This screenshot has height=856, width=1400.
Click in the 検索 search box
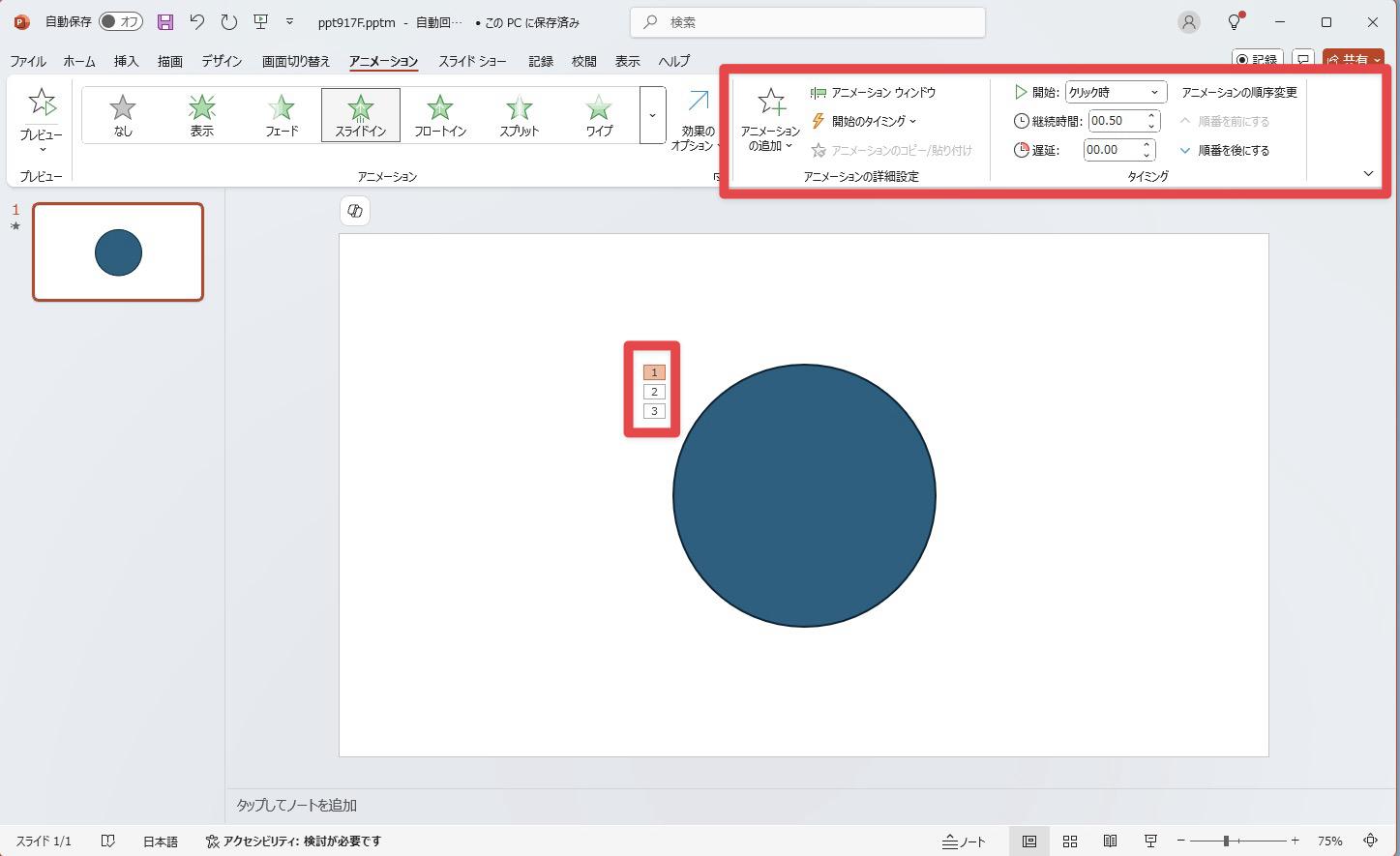coord(808,21)
